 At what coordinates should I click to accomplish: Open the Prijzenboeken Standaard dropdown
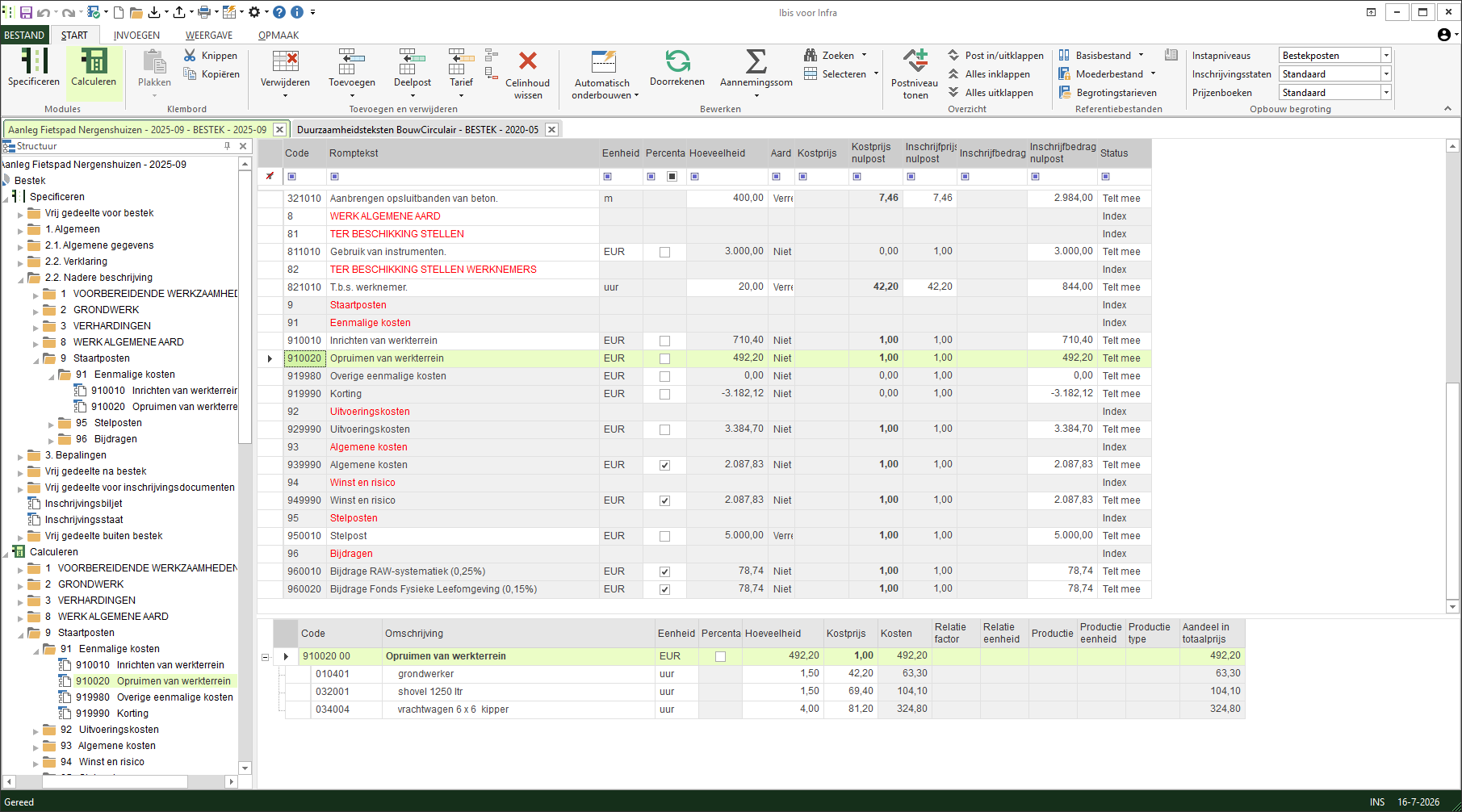(1386, 92)
